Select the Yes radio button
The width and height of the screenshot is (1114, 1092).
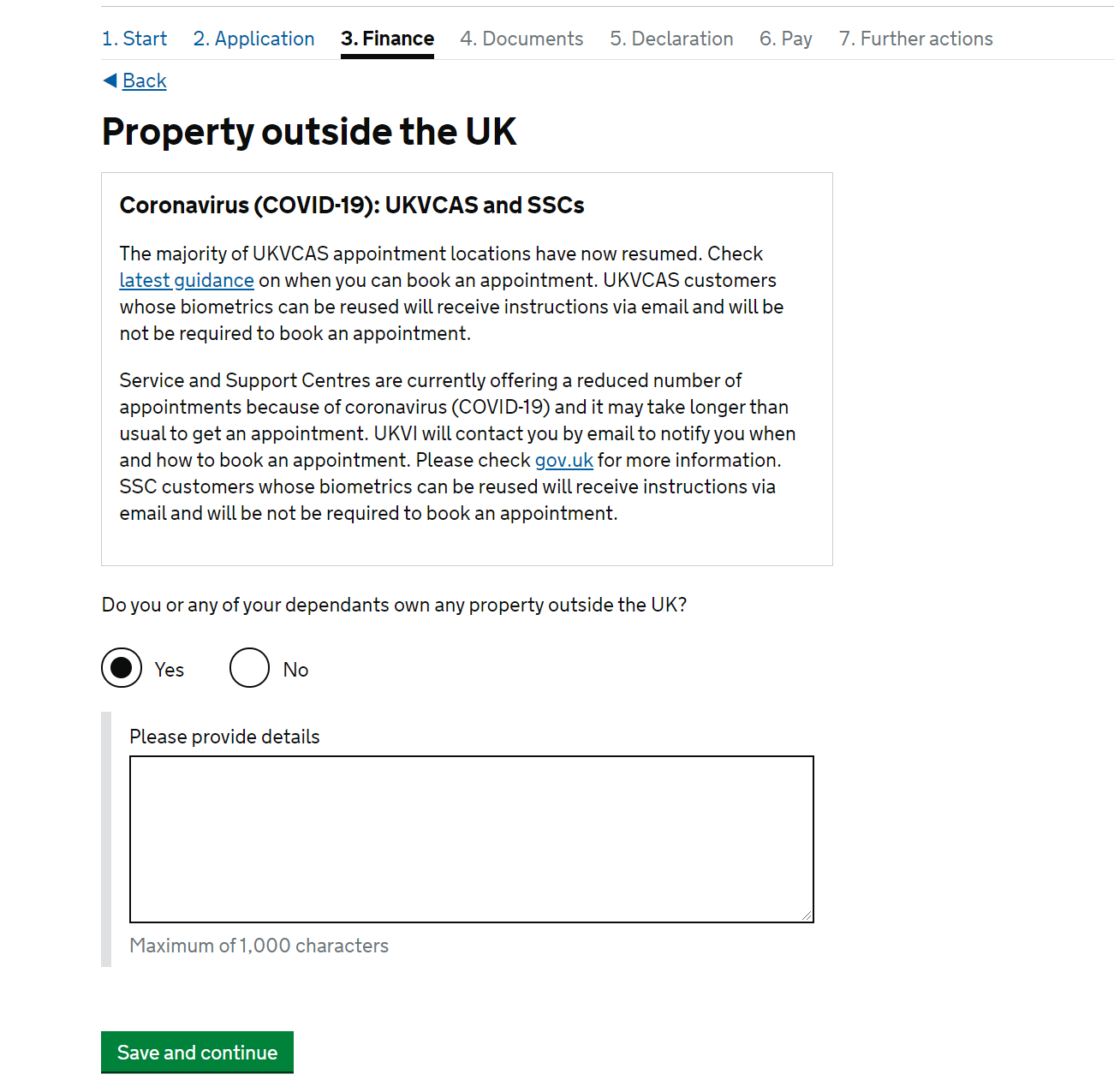click(122, 668)
